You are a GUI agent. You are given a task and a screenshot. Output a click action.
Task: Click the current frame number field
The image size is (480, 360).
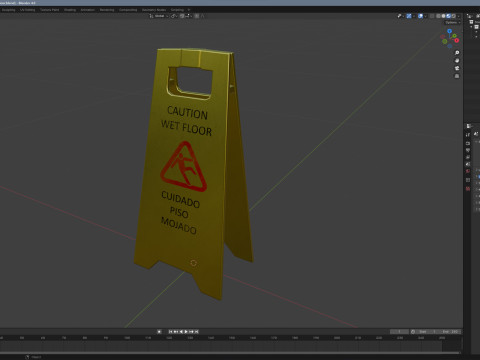coord(399,332)
